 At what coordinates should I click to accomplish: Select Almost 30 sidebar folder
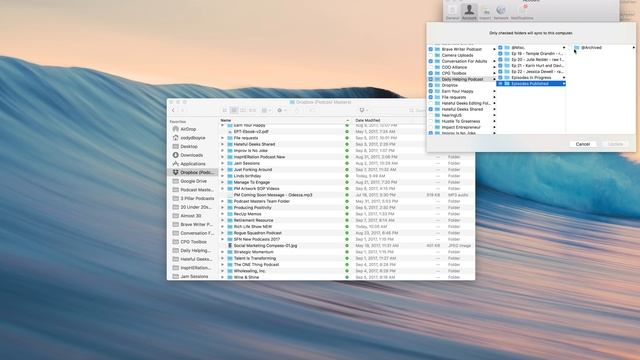point(191,216)
